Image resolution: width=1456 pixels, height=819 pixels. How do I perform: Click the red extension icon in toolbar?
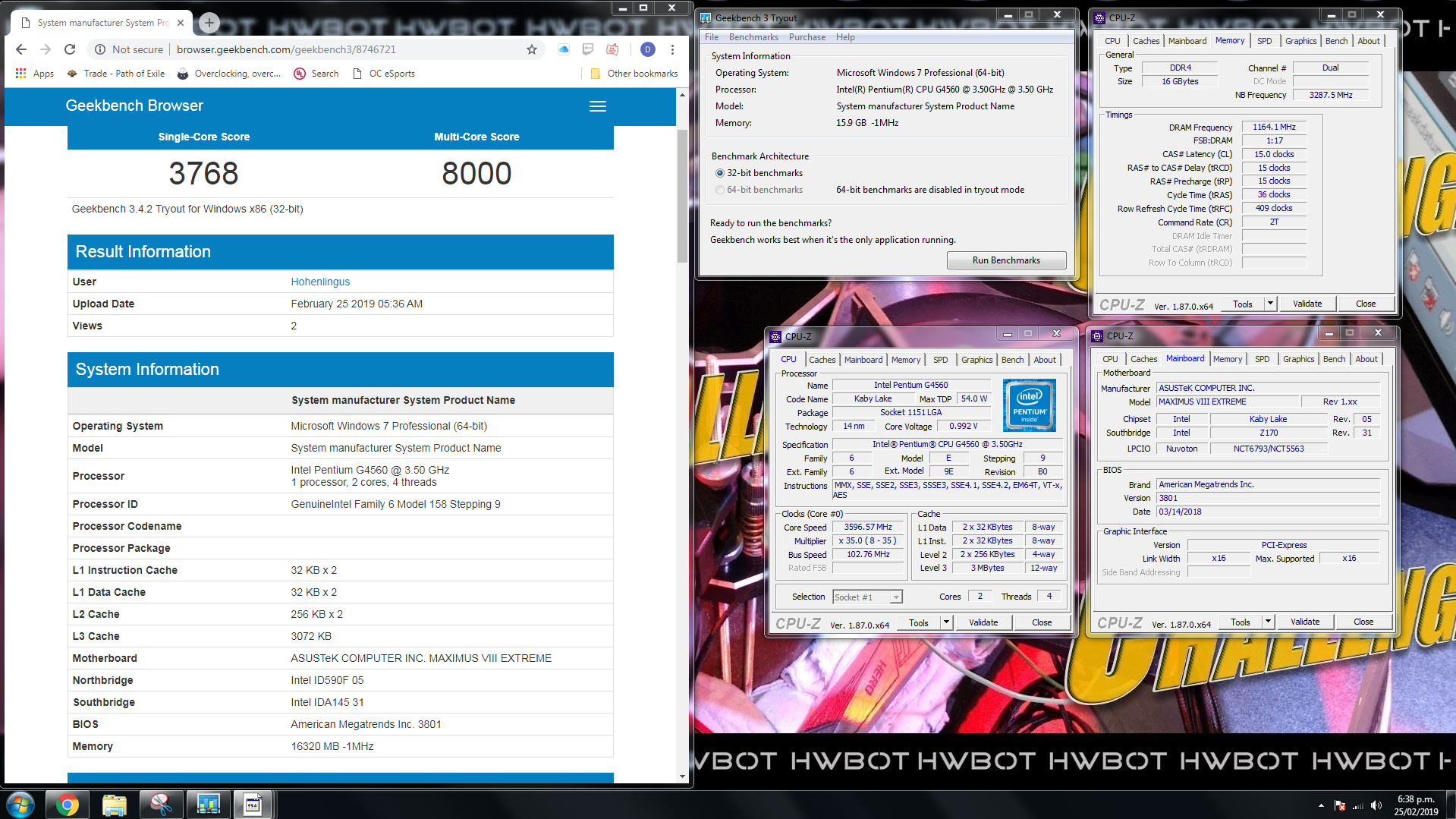tap(612, 49)
